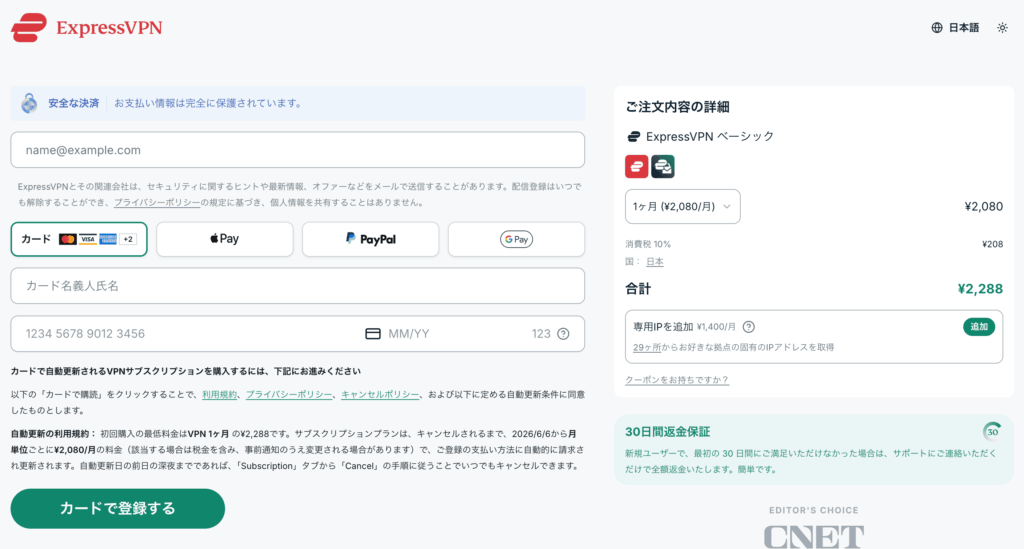Click the ¥2,080 plan price
The image size is (1024, 549).
(984, 206)
